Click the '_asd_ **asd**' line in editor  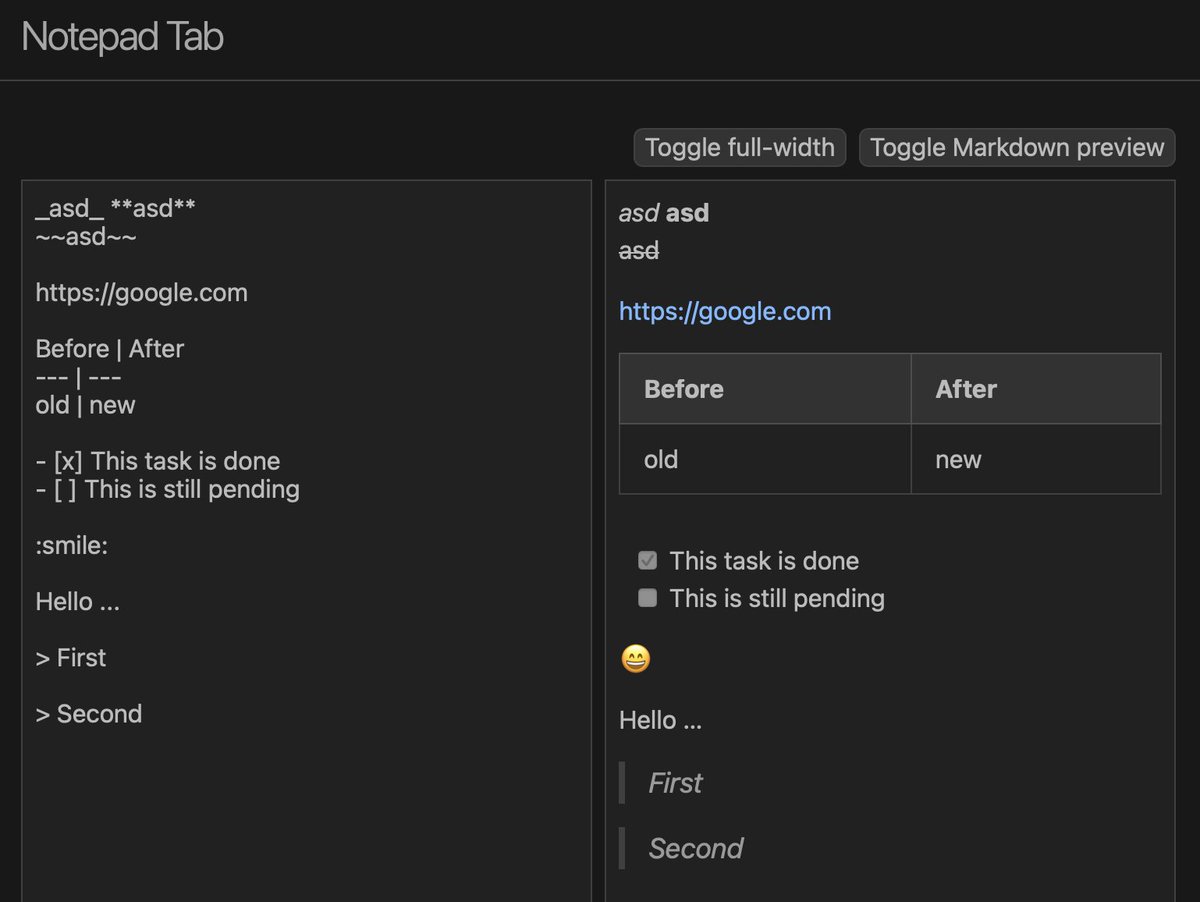coord(115,208)
